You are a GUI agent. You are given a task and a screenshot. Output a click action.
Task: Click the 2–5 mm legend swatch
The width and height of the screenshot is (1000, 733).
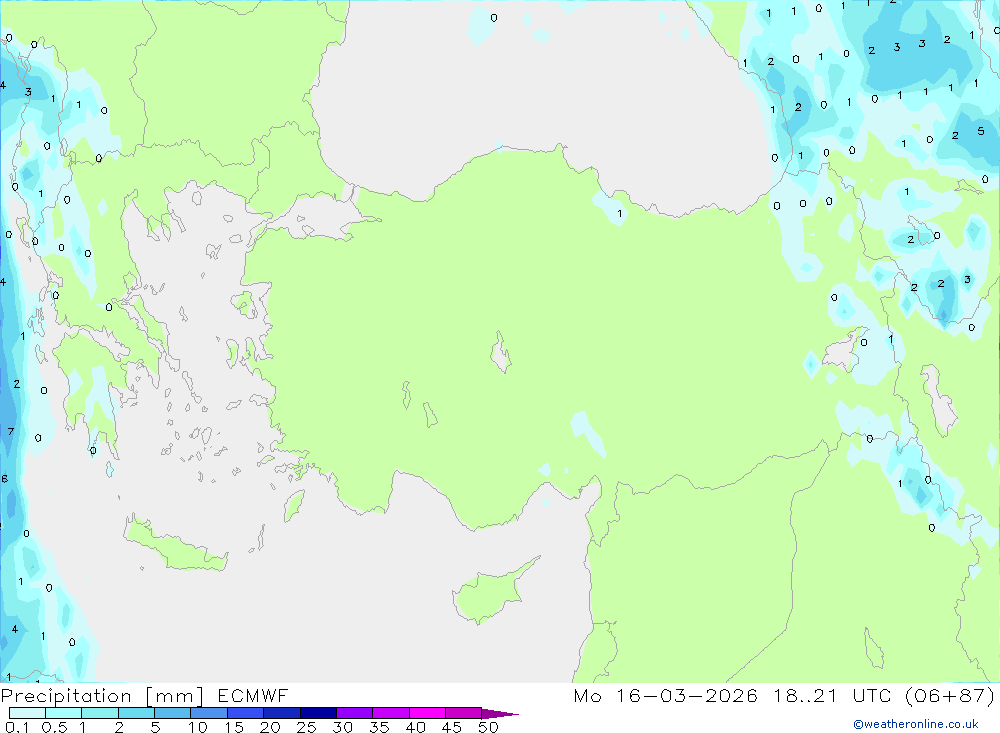click(136, 713)
